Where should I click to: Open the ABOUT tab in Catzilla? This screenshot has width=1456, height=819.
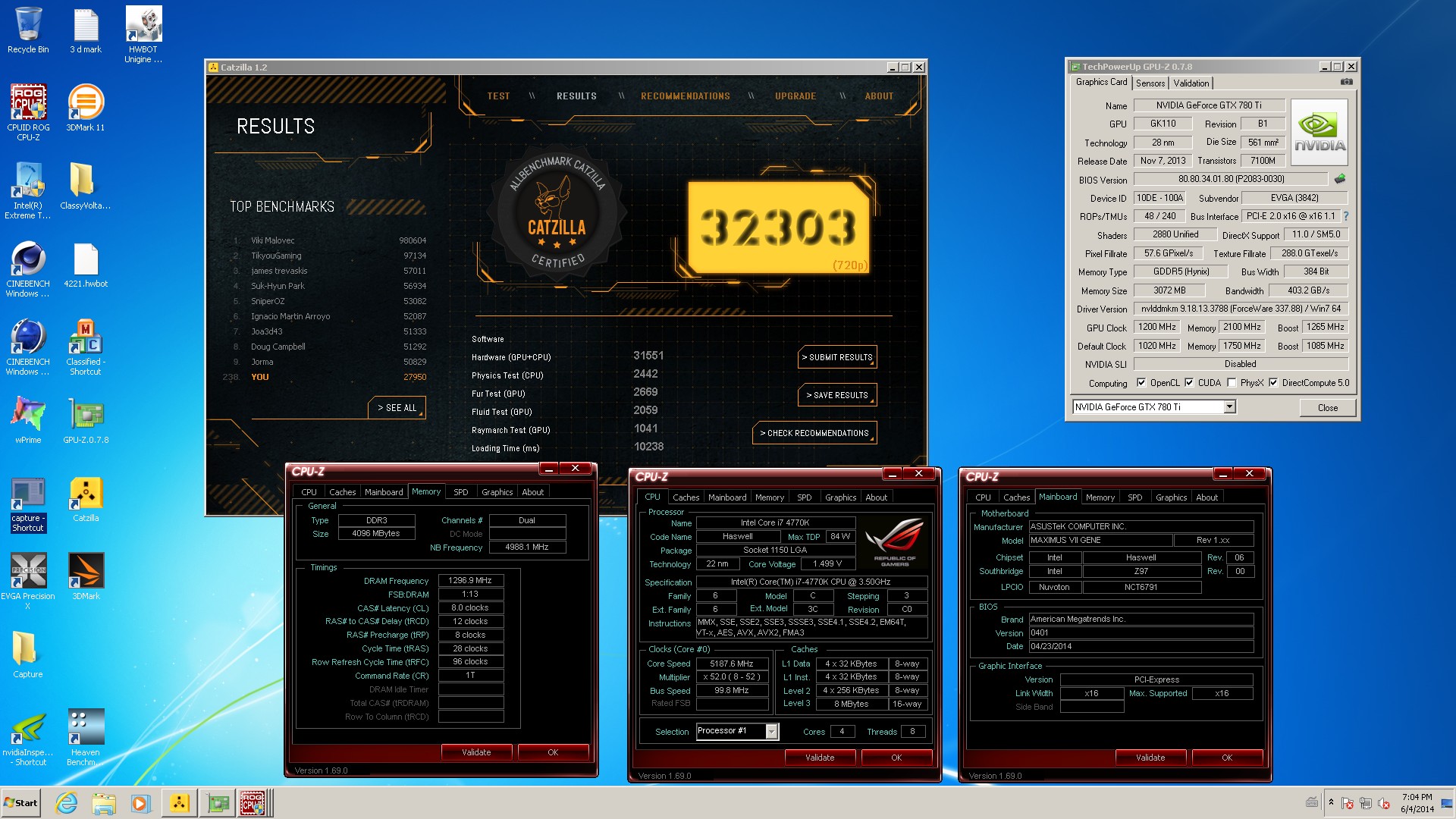click(x=879, y=96)
